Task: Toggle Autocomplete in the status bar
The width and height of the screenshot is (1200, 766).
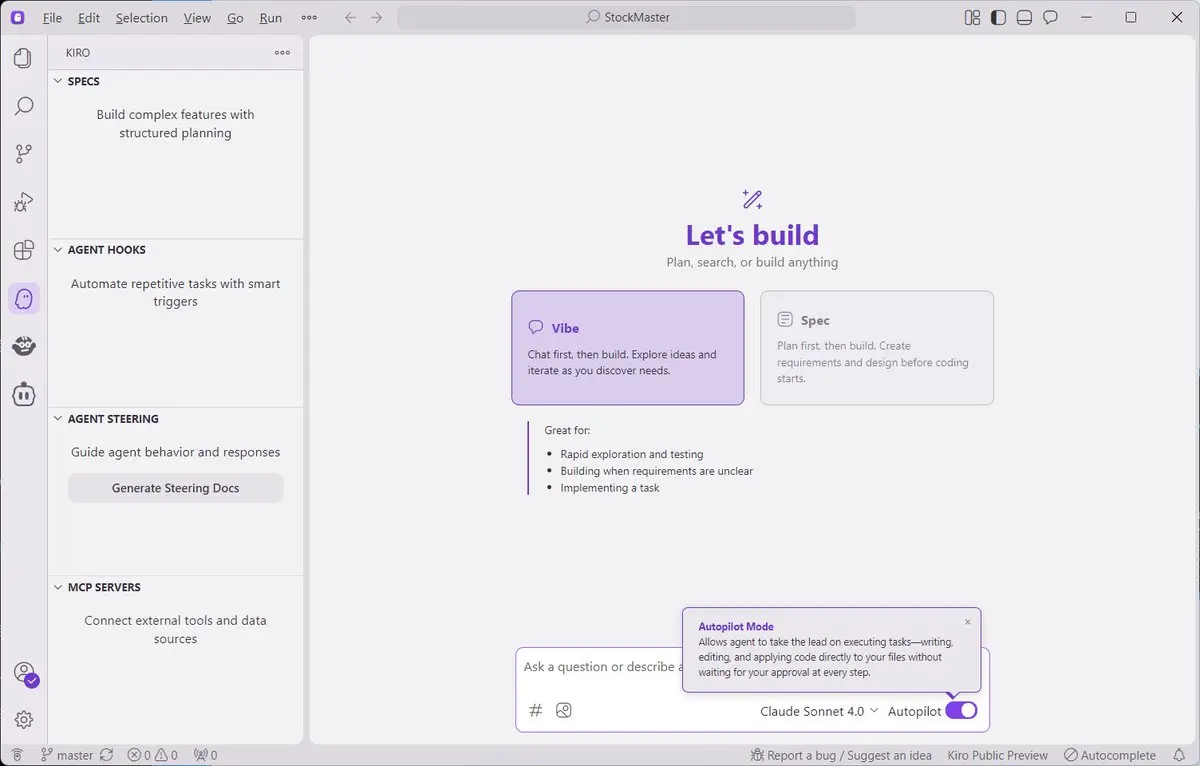Action: pyautogui.click(x=1110, y=755)
